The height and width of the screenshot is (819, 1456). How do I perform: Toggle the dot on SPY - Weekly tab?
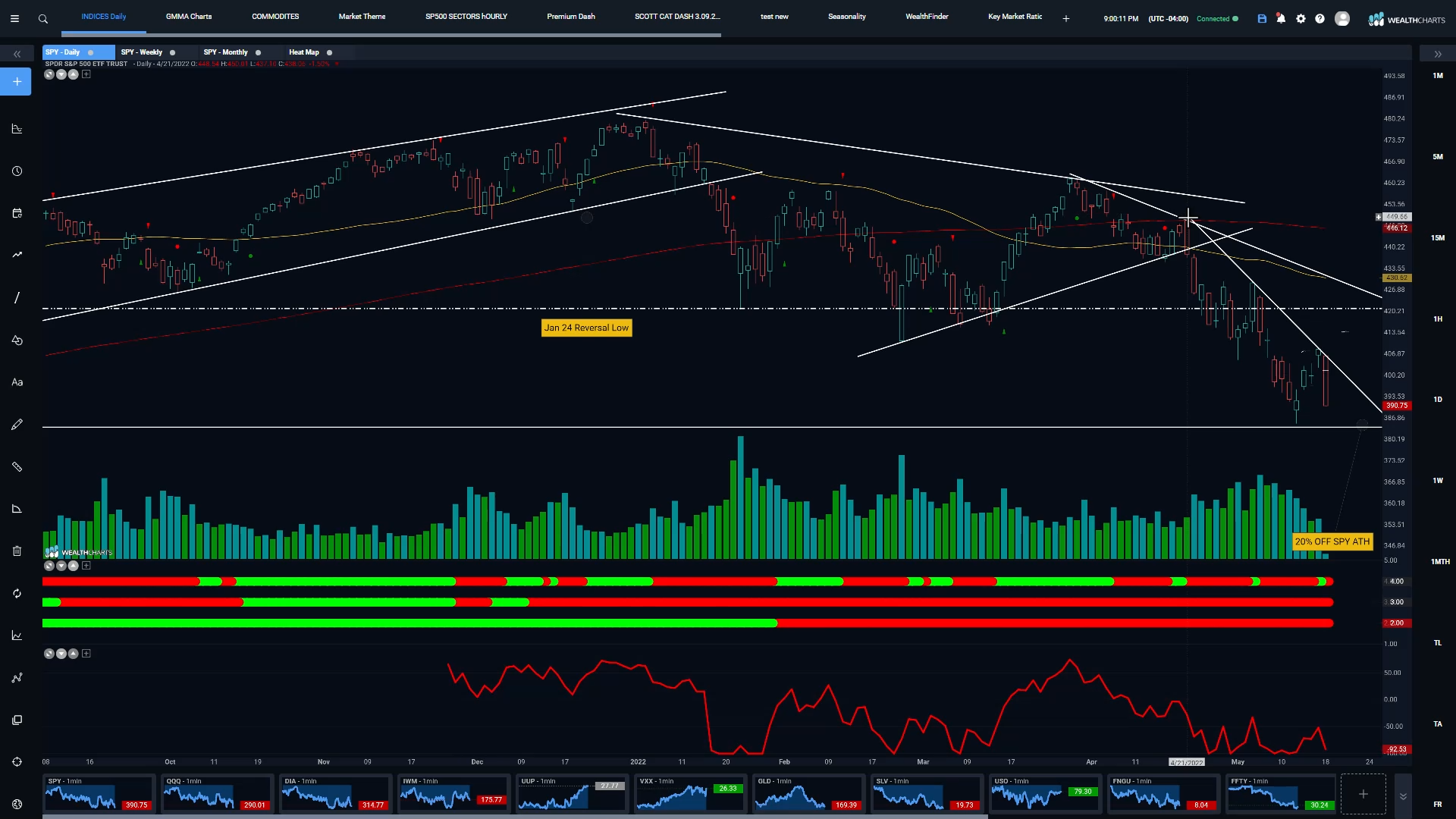tap(172, 52)
